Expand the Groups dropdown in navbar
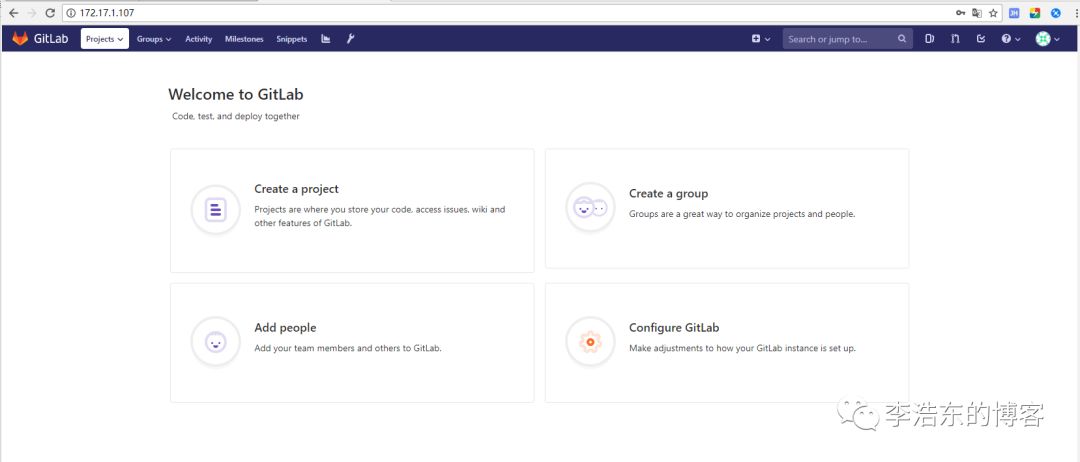1080x462 pixels. click(154, 39)
